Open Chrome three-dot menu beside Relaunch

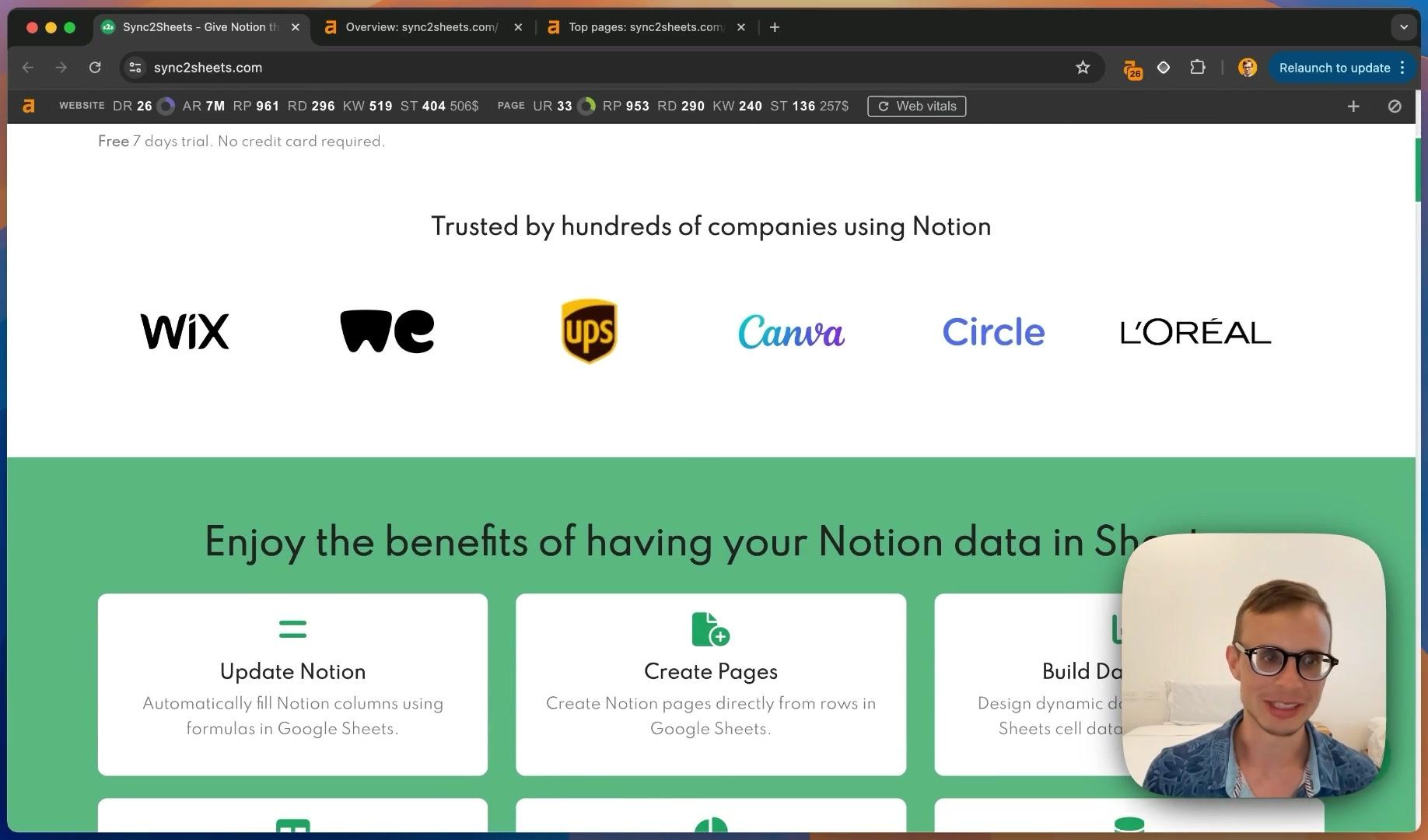[x=1402, y=68]
